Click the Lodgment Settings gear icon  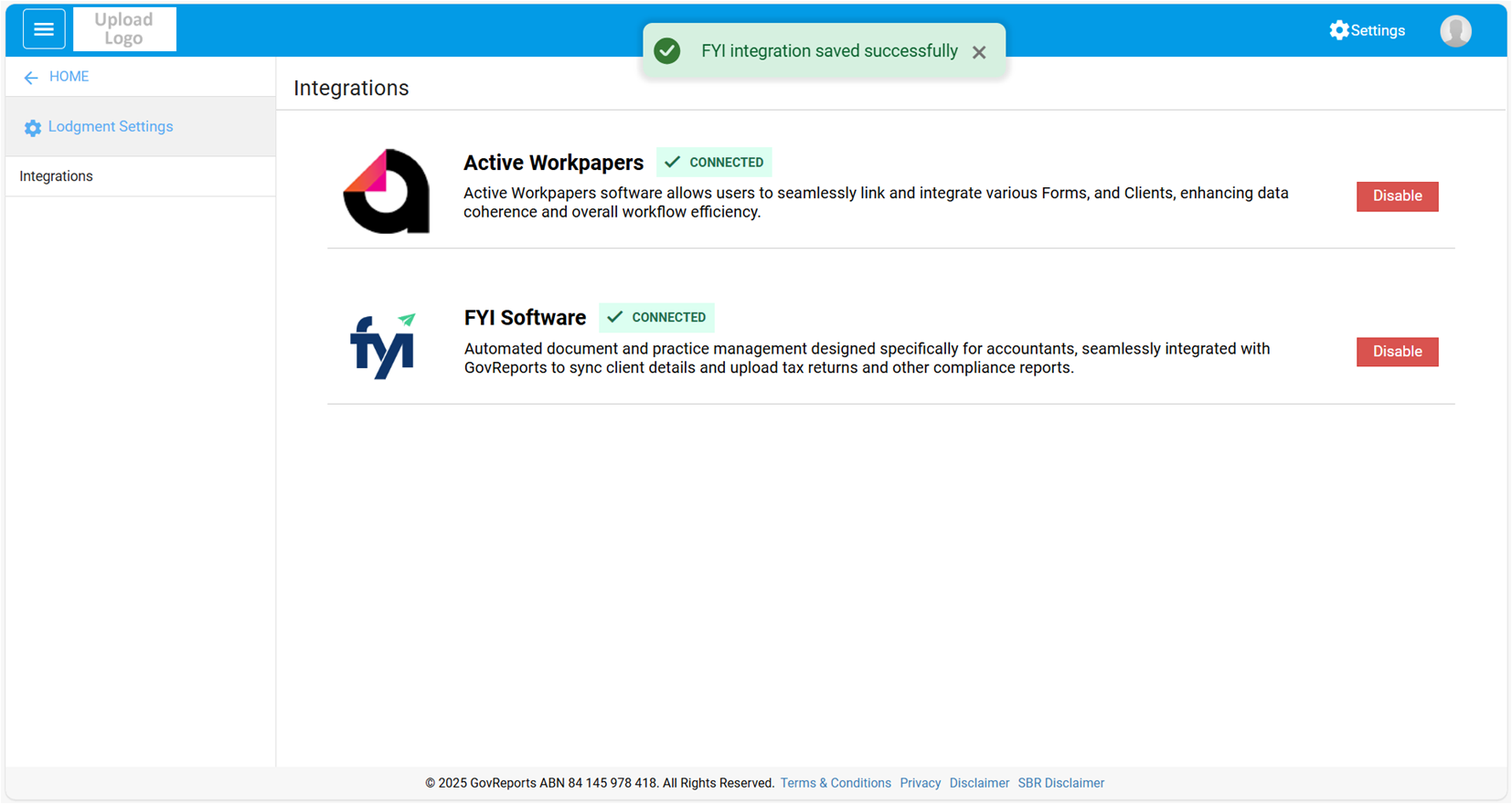[33, 128]
